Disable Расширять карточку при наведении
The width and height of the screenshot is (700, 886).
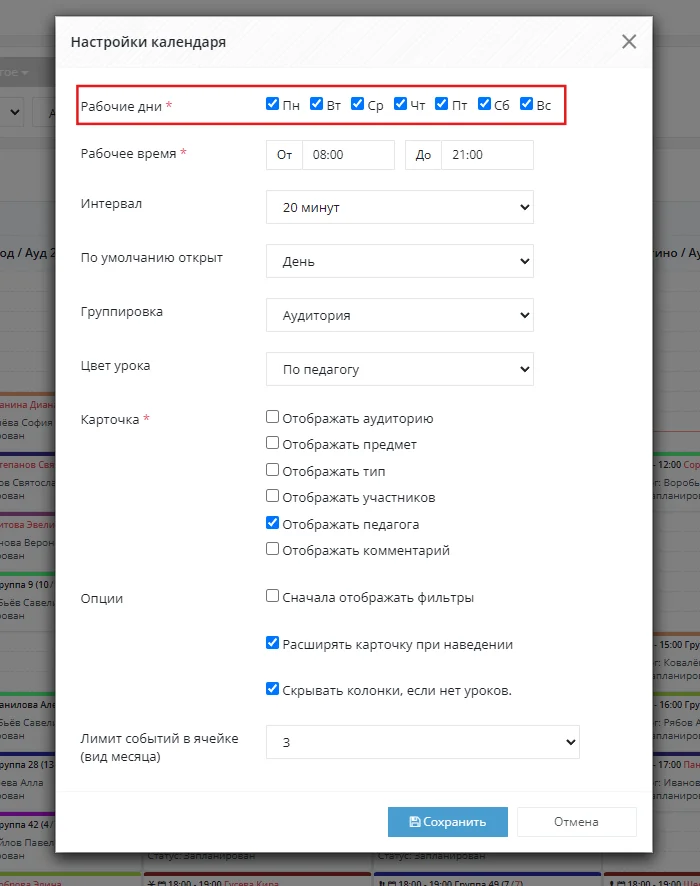pos(272,643)
